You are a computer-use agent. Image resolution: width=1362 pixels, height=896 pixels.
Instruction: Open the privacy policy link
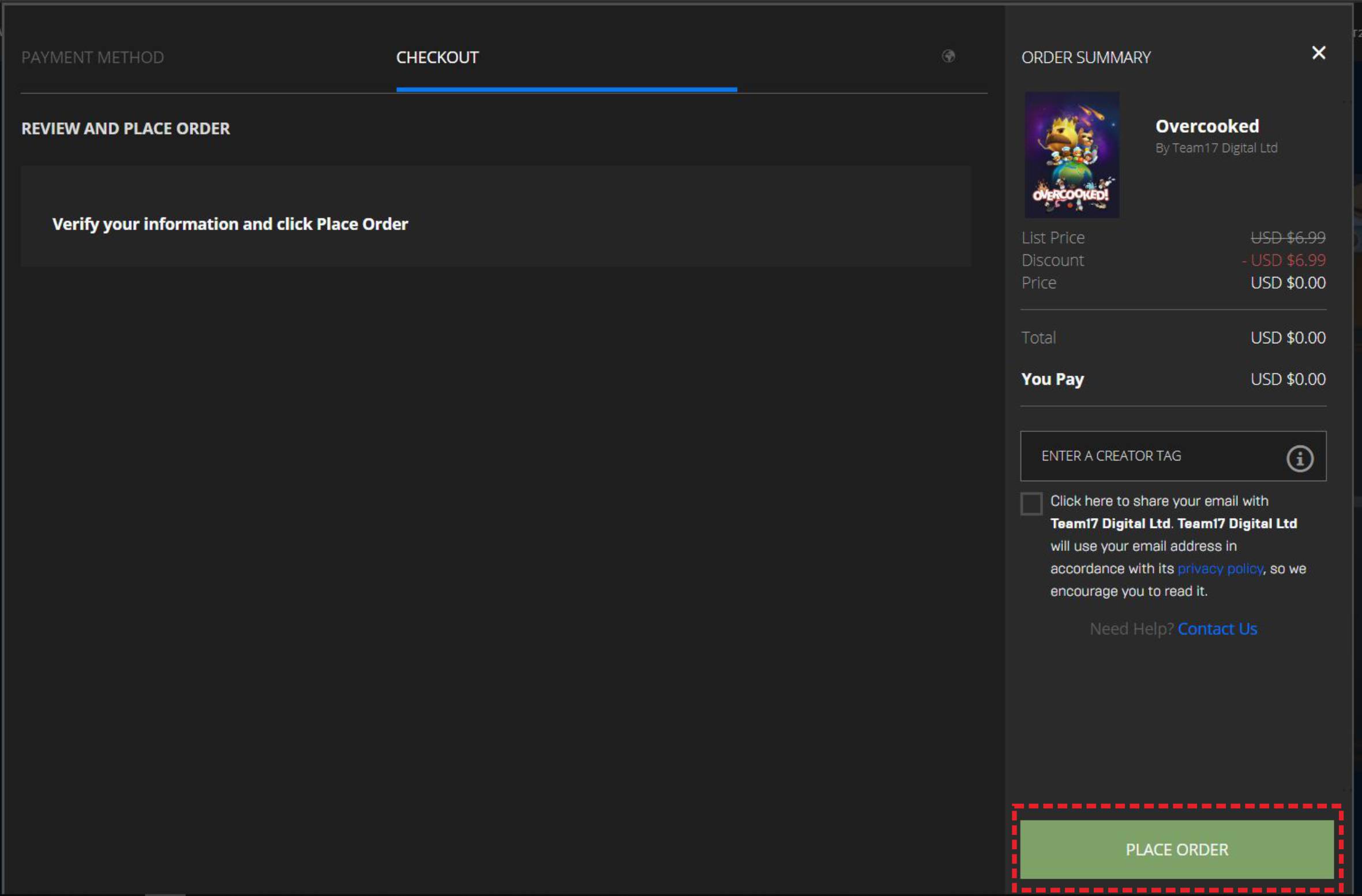click(1220, 568)
